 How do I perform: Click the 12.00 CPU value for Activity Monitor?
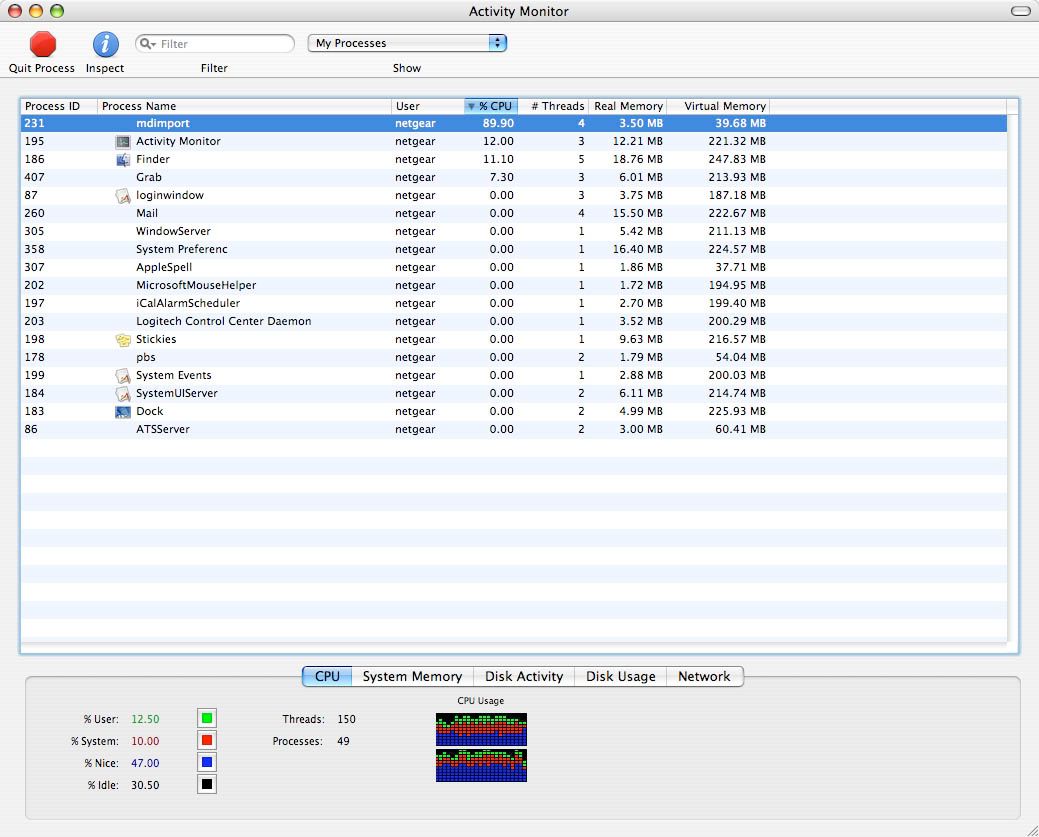pyautogui.click(x=498, y=141)
